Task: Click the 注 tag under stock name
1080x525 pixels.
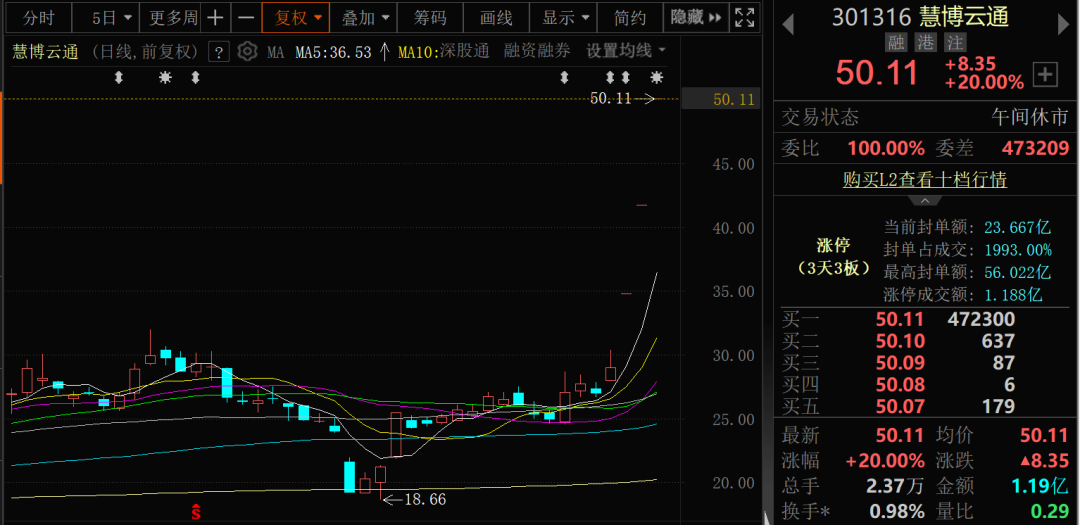Action: pyautogui.click(x=955, y=43)
